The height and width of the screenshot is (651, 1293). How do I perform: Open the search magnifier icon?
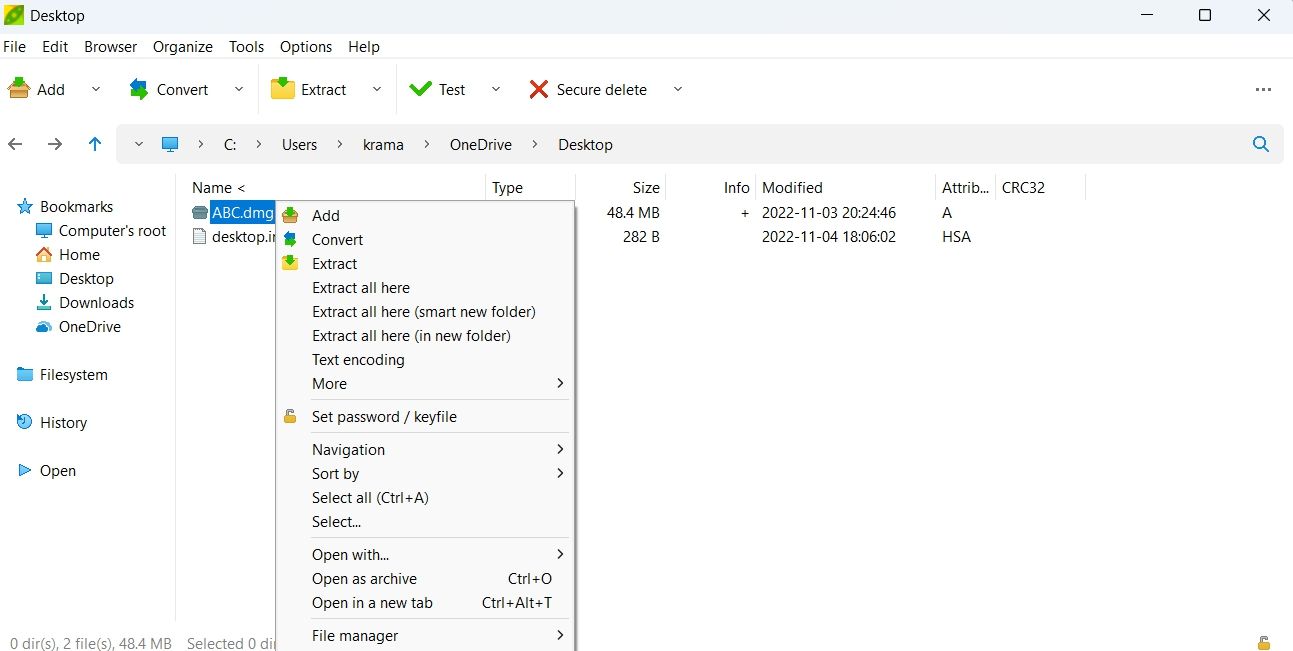point(1260,144)
